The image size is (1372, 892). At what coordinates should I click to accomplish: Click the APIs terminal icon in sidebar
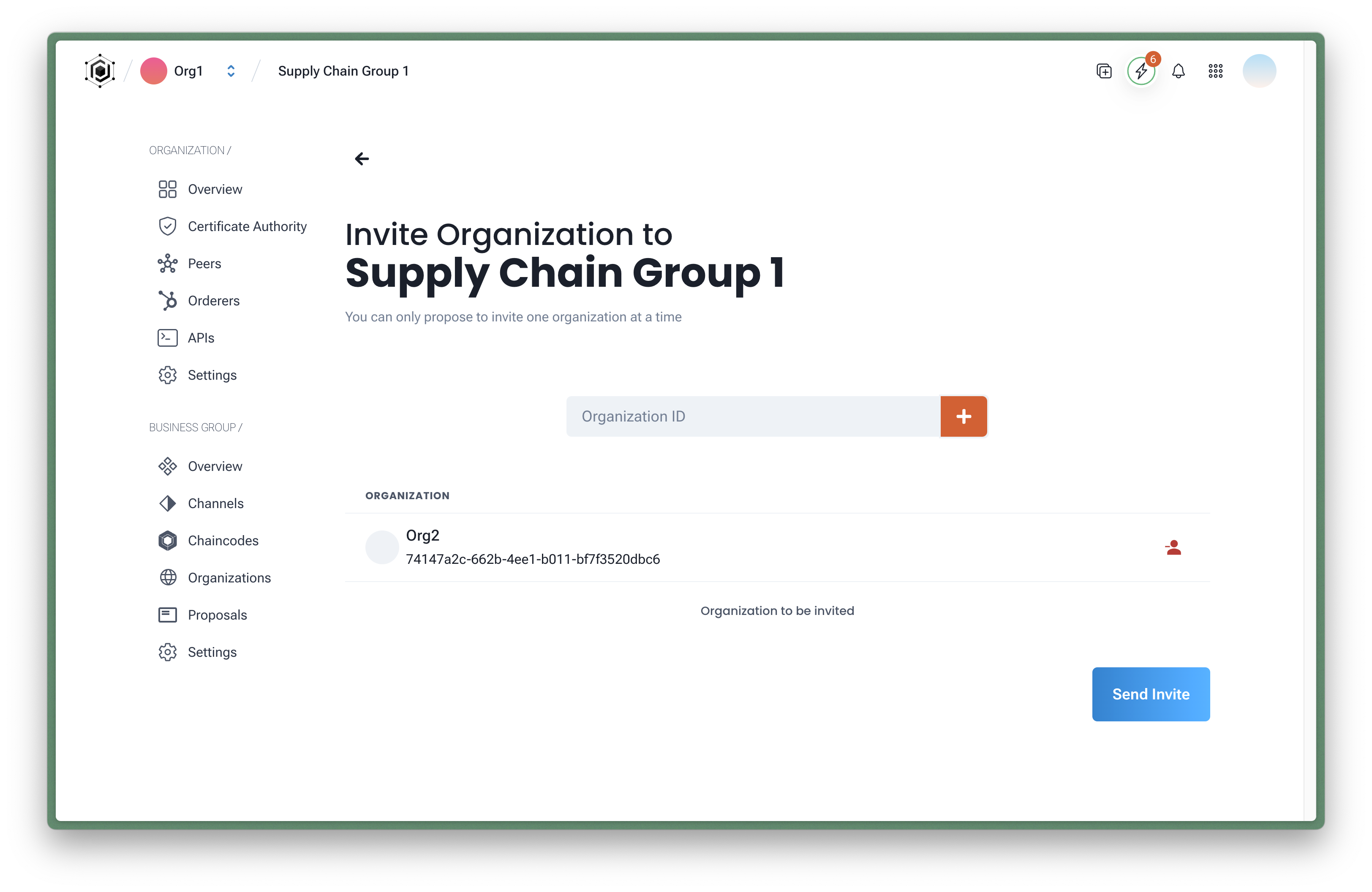pos(166,338)
